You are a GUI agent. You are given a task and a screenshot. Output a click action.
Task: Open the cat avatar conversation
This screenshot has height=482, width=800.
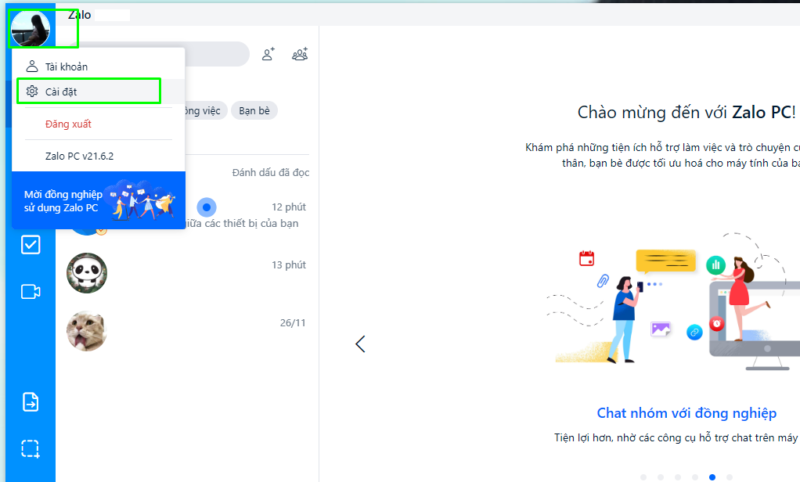coord(187,331)
